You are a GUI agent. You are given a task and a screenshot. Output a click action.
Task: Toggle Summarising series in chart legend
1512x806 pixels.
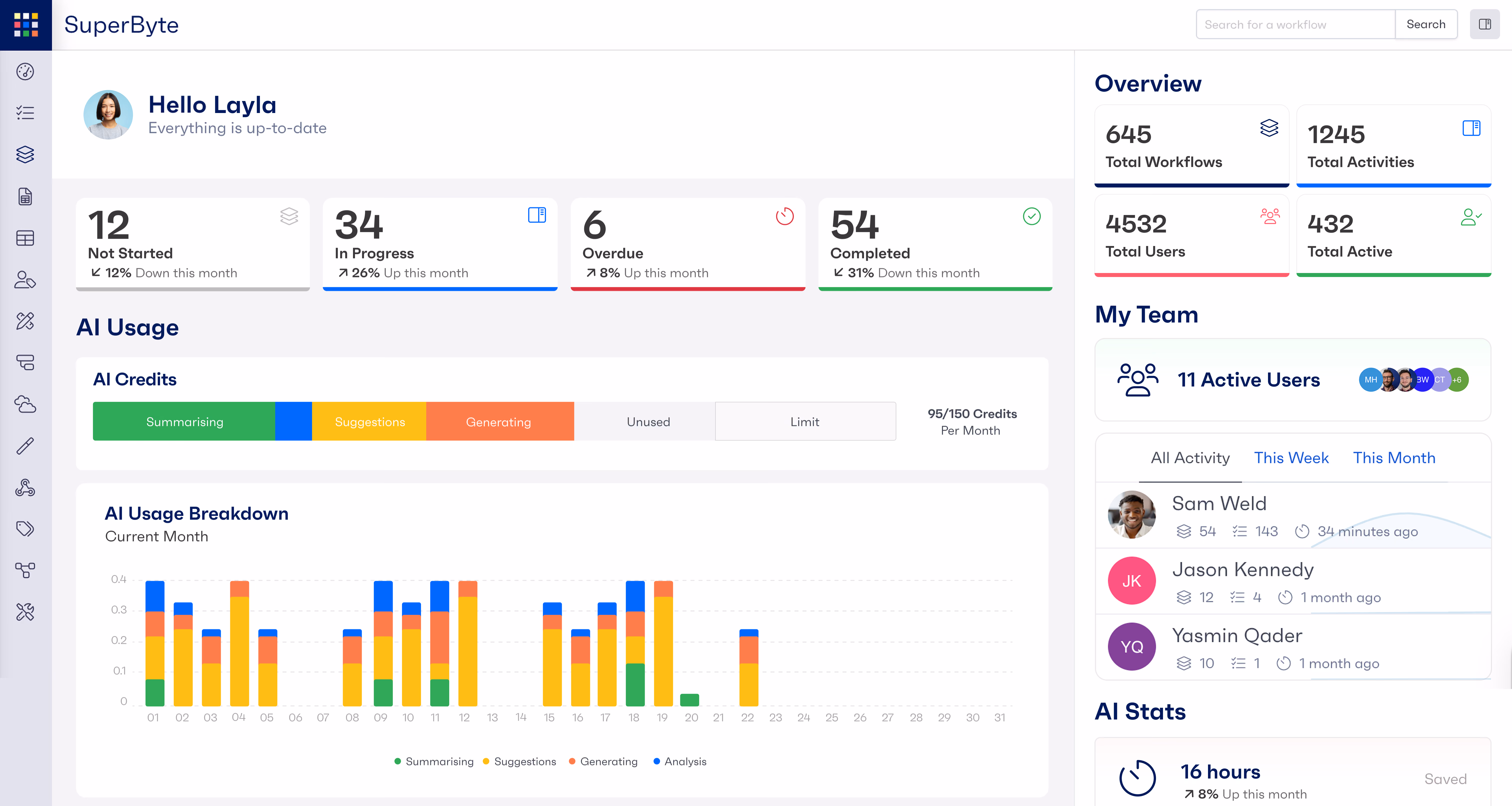pyautogui.click(x=434, y=761)
